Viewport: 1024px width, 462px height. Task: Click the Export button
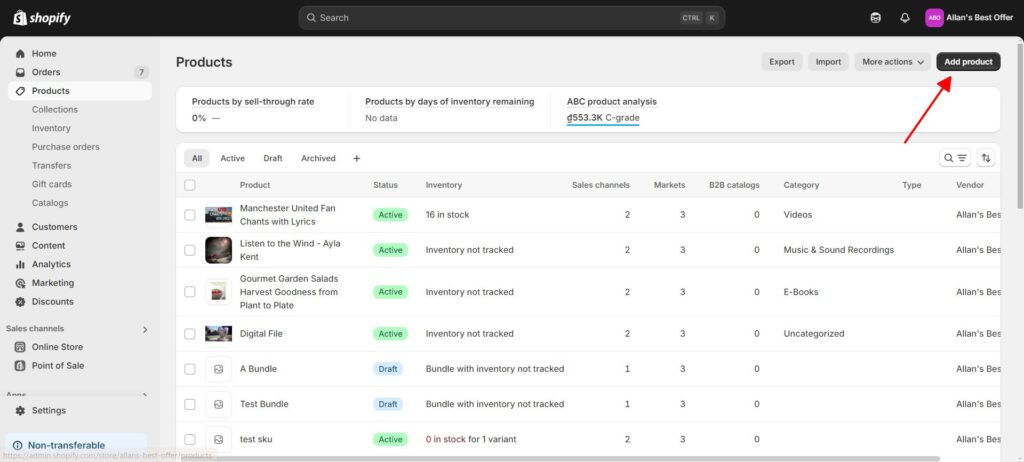[782, 62]
